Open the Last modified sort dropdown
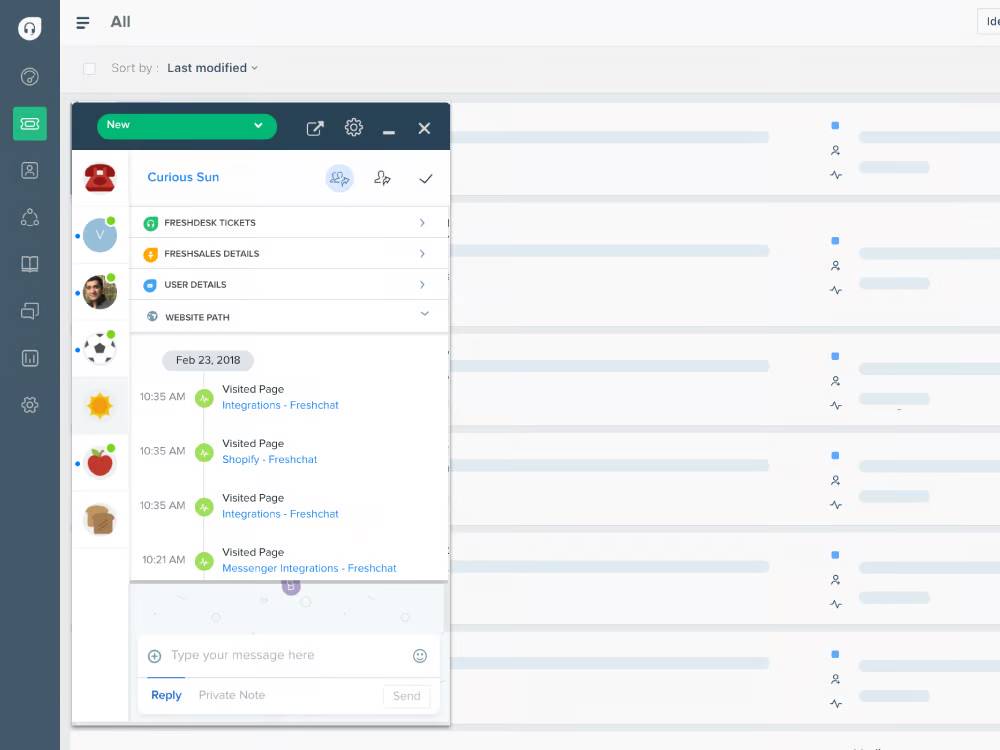The width and height of the screenshot is (1000, 750). tap(212, 68)
